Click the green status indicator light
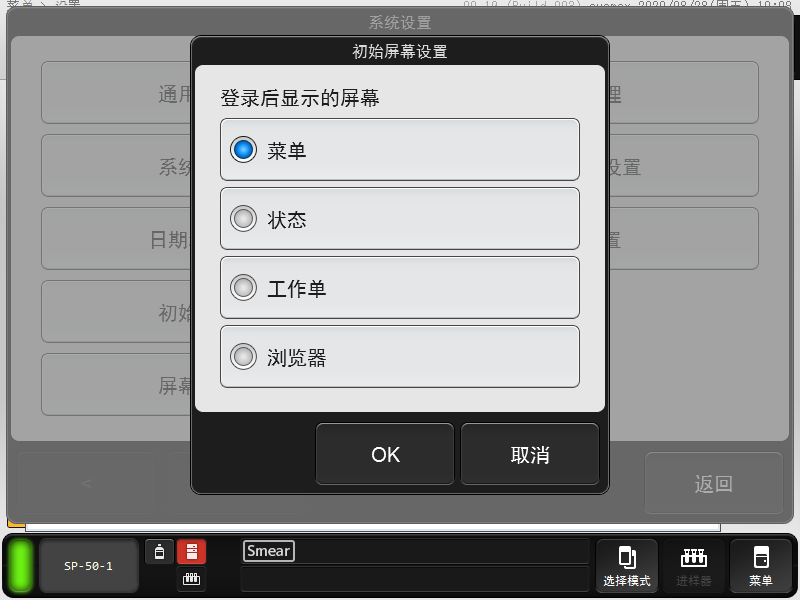Image resolution: width=800 pixels, height=600 pixels. [x=21, y=566]
